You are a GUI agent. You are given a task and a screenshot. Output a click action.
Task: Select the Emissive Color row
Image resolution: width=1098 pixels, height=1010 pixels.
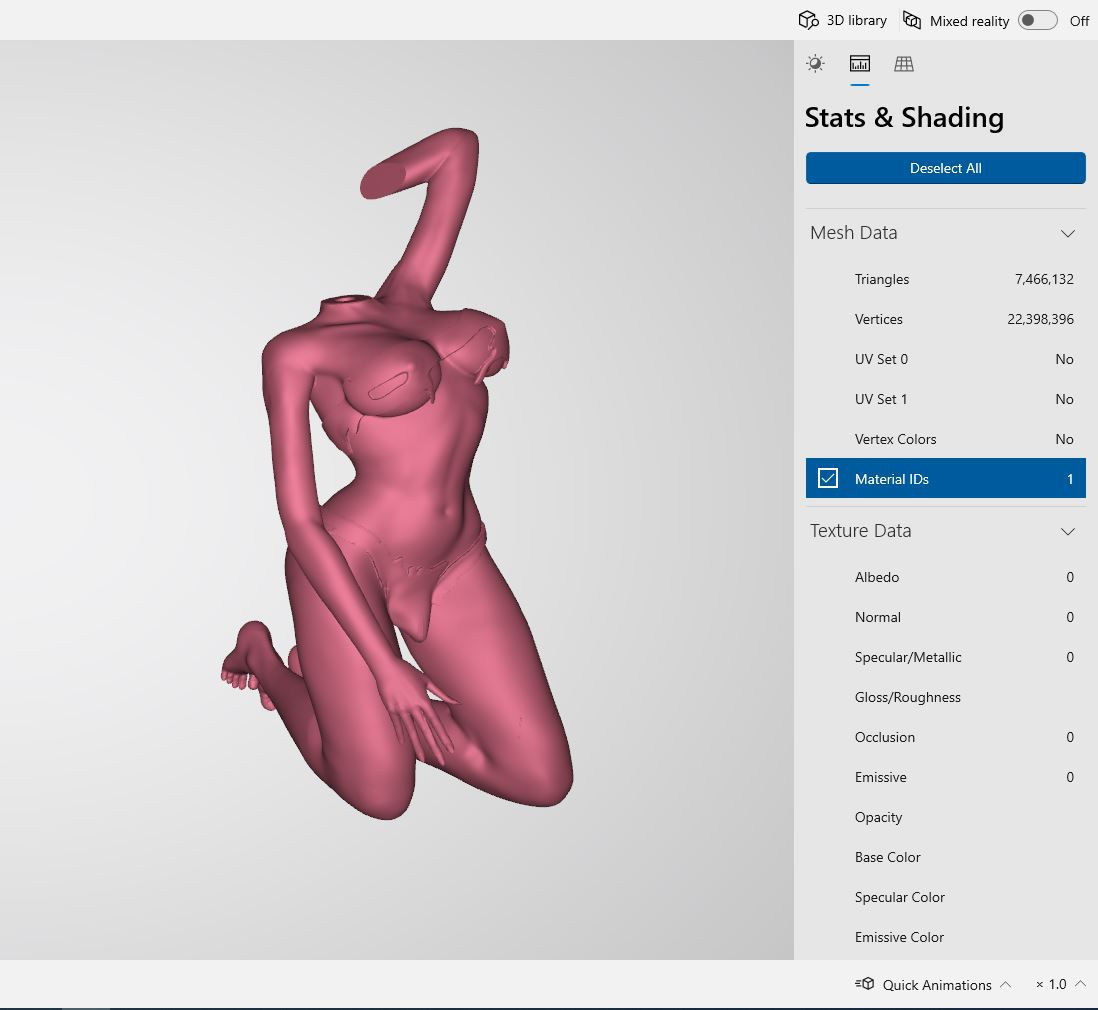pyautogui.click(x=945, y=936)
